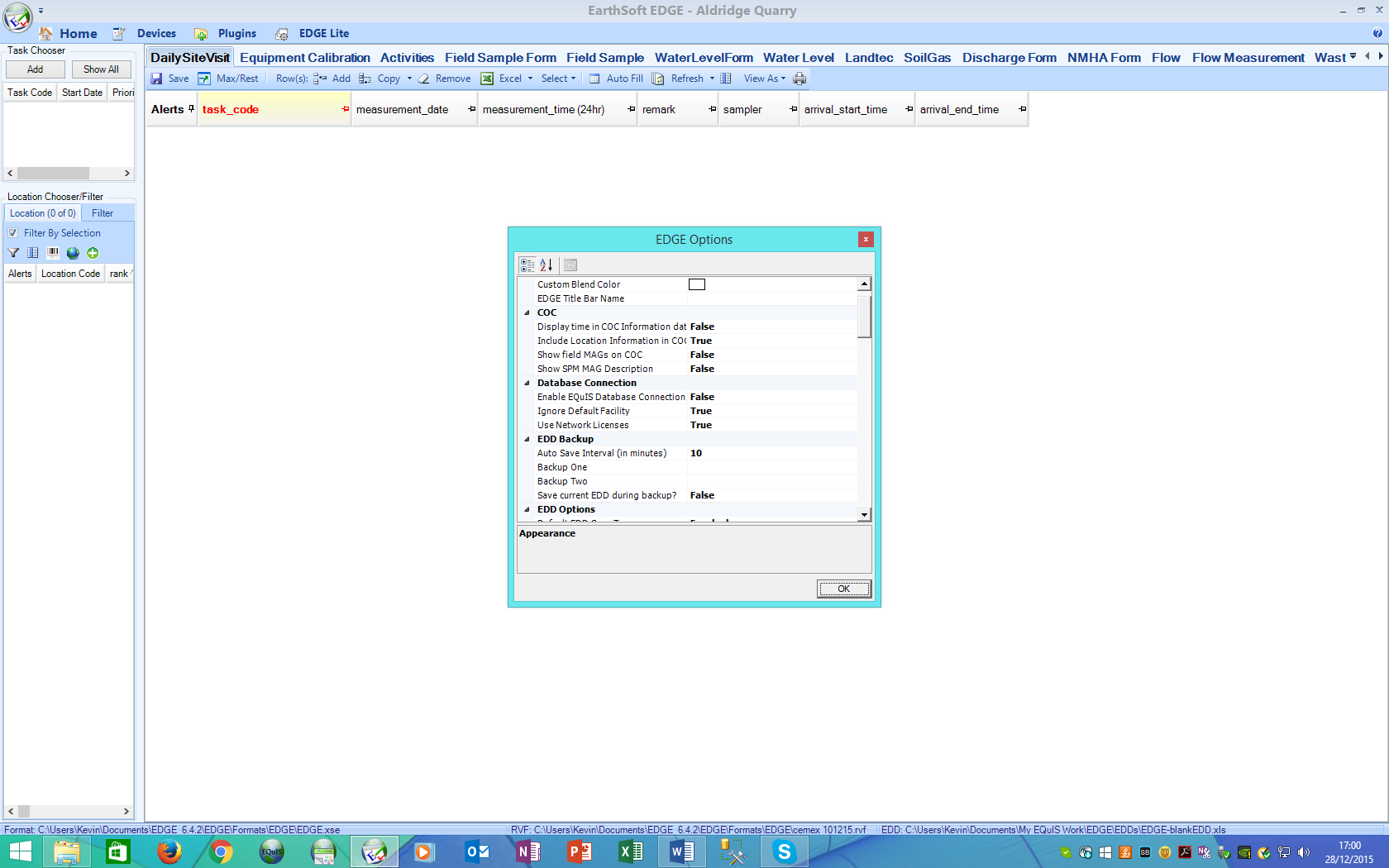Click the green plus add location icon
This screenshot has width=1389, height=868.
(93, 253)
